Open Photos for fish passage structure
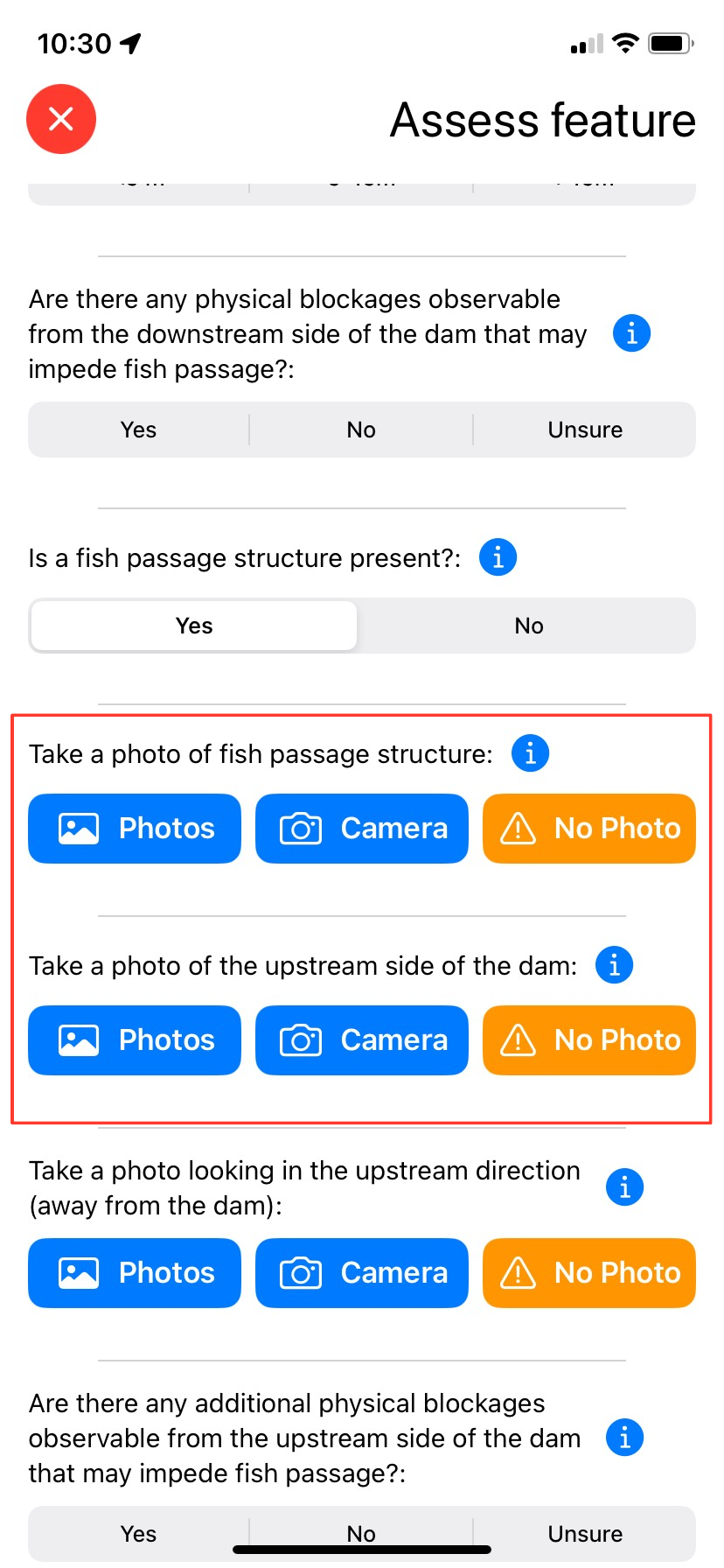This screenshot has height=1568, width=724. tap(135, 829)
